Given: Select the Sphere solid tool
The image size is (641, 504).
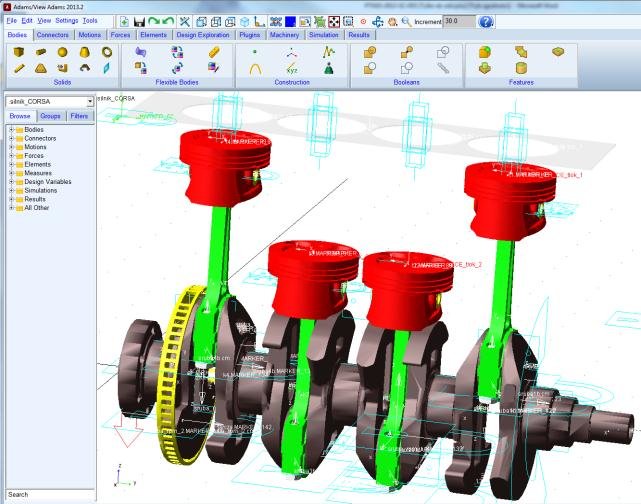Looking at the screenshot, I should click(63, 52).
